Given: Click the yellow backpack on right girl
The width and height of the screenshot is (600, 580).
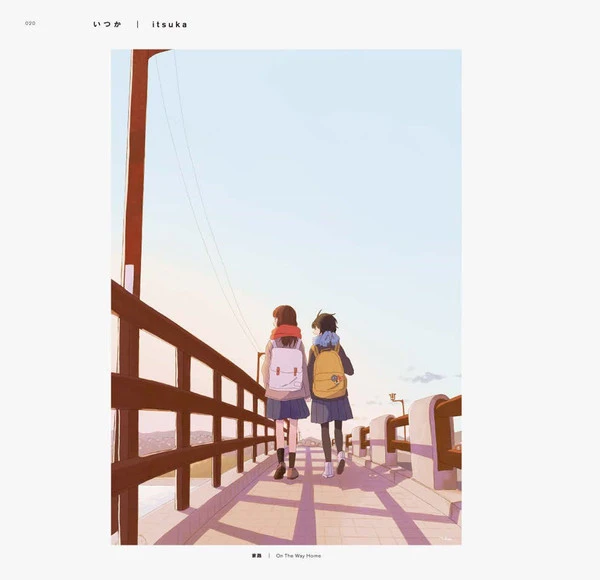Looking at the screenshot, I should [x=329, y=372].
